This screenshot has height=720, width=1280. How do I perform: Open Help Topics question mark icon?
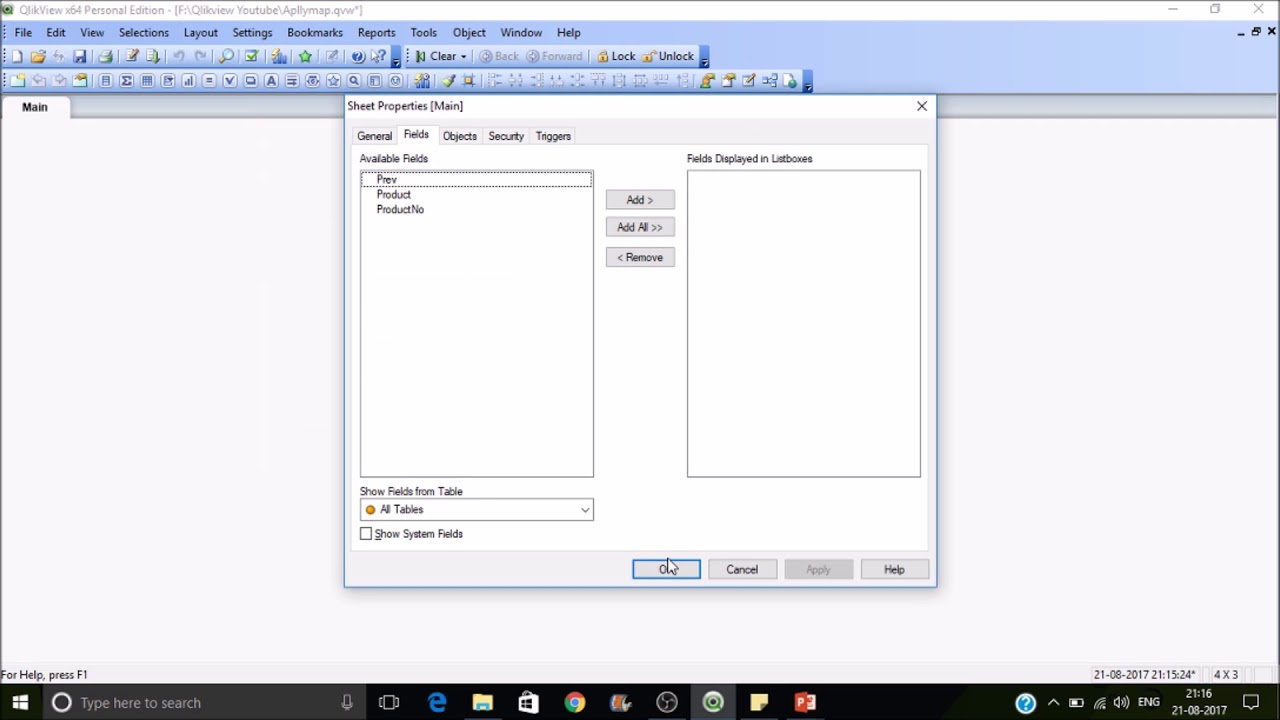coord(357,56)
